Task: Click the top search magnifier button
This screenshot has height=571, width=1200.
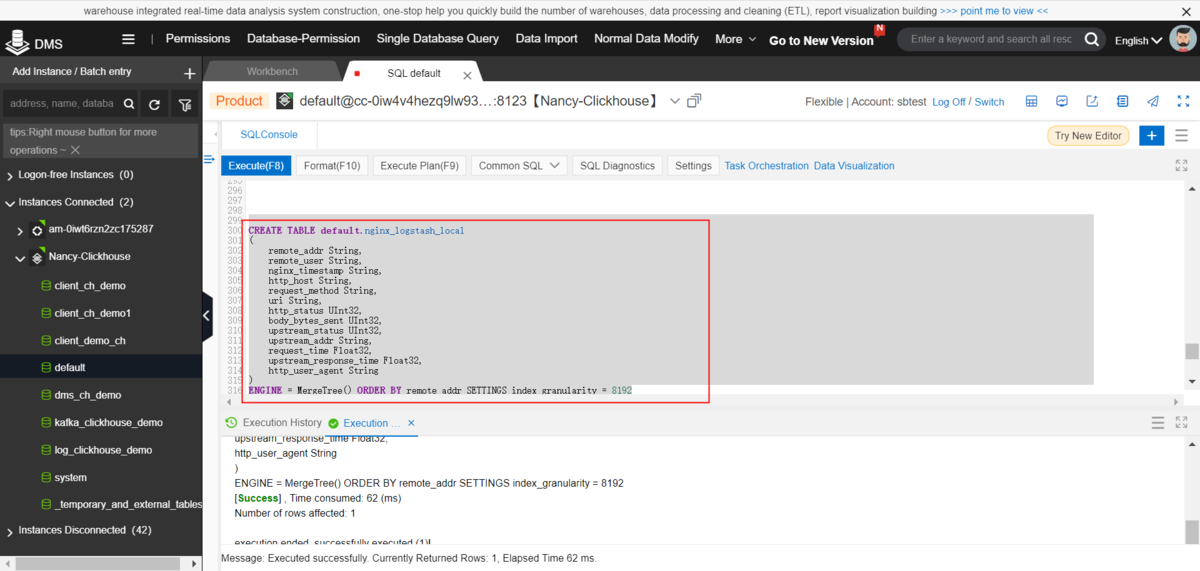Action: click(1092, 40)
